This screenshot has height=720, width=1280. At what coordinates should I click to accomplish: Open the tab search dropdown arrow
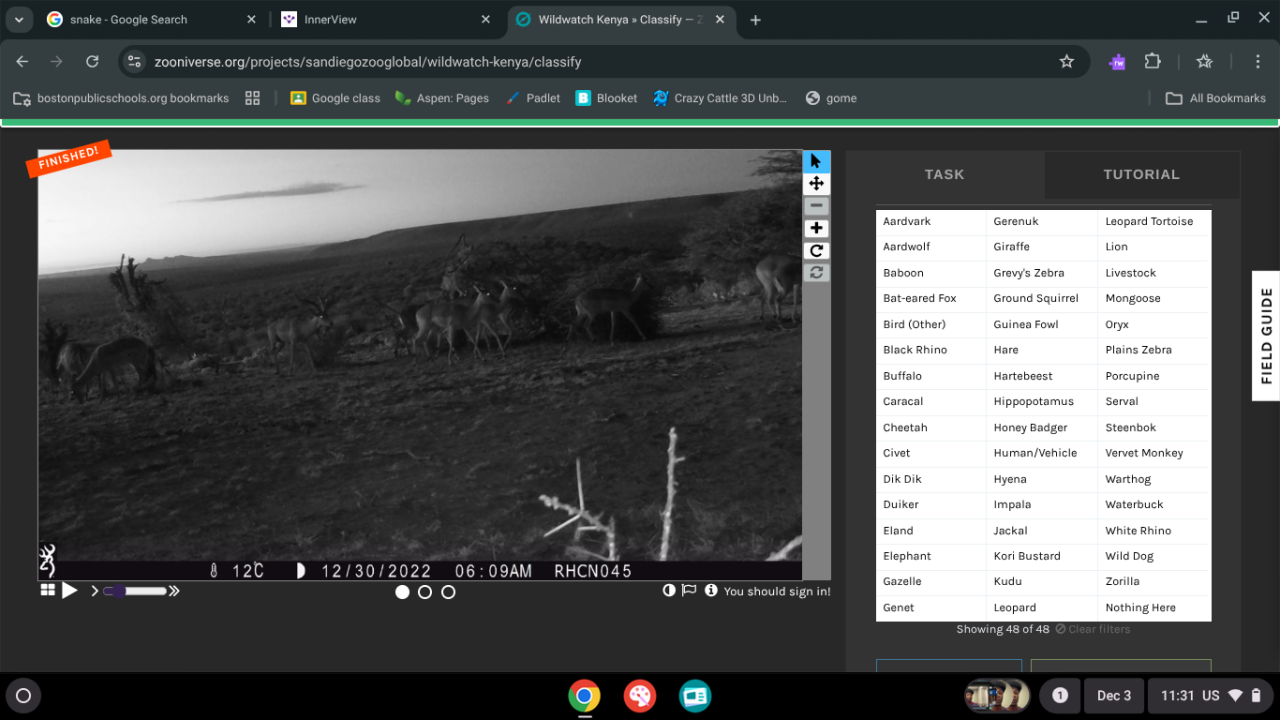[x=18, y=20]
